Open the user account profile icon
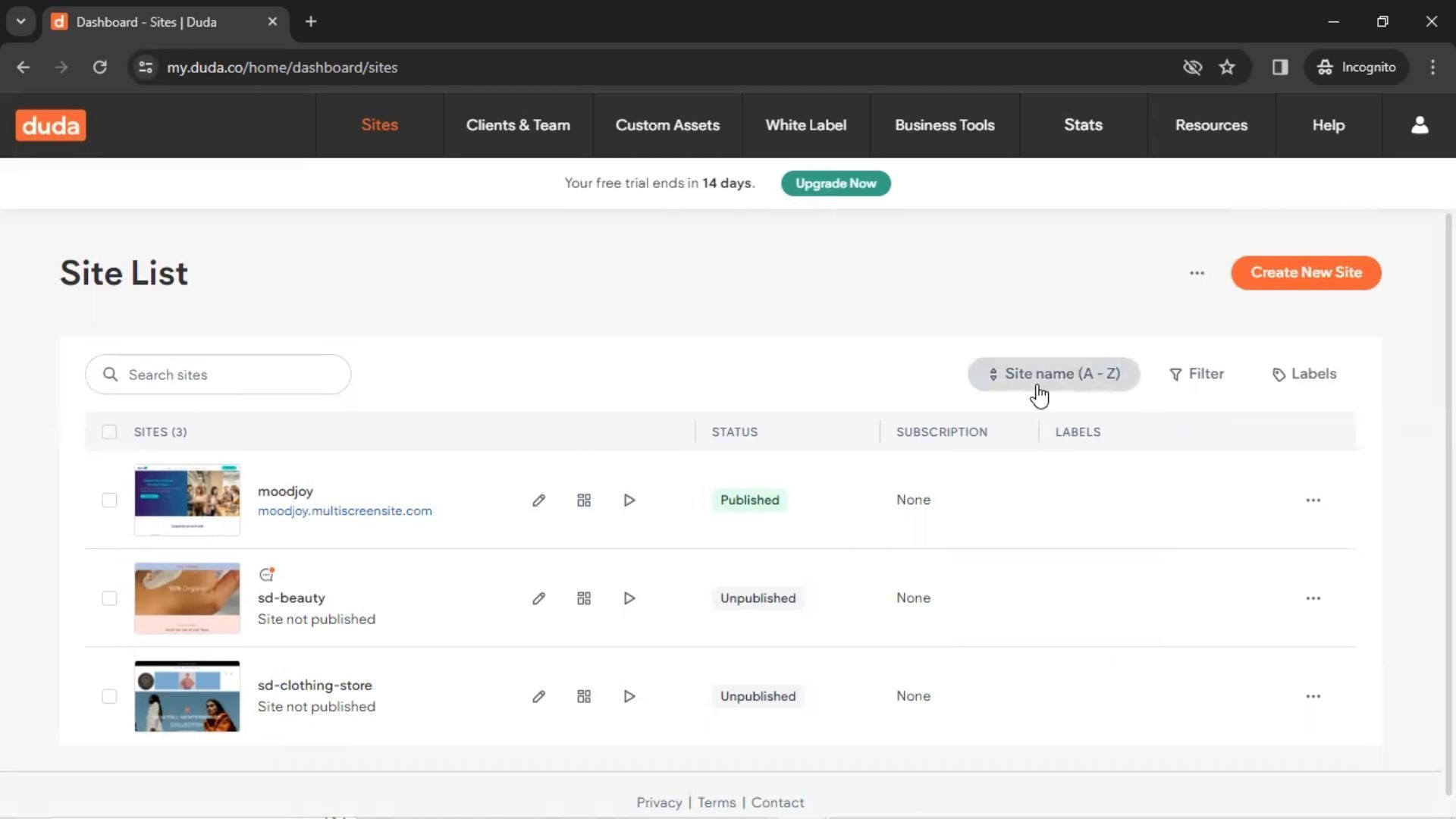 [x=1420, y=125]
